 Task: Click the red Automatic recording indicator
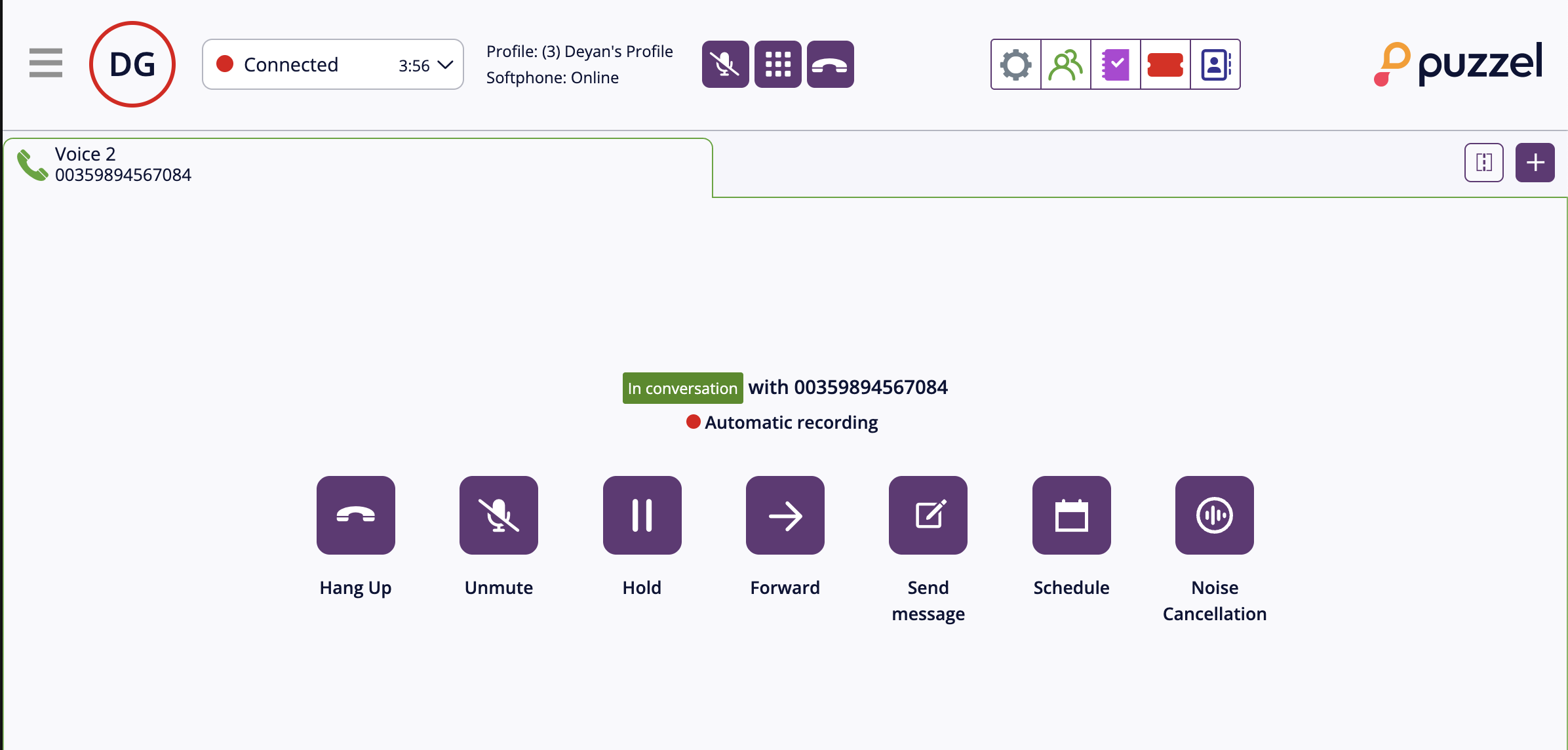point(693,422)
